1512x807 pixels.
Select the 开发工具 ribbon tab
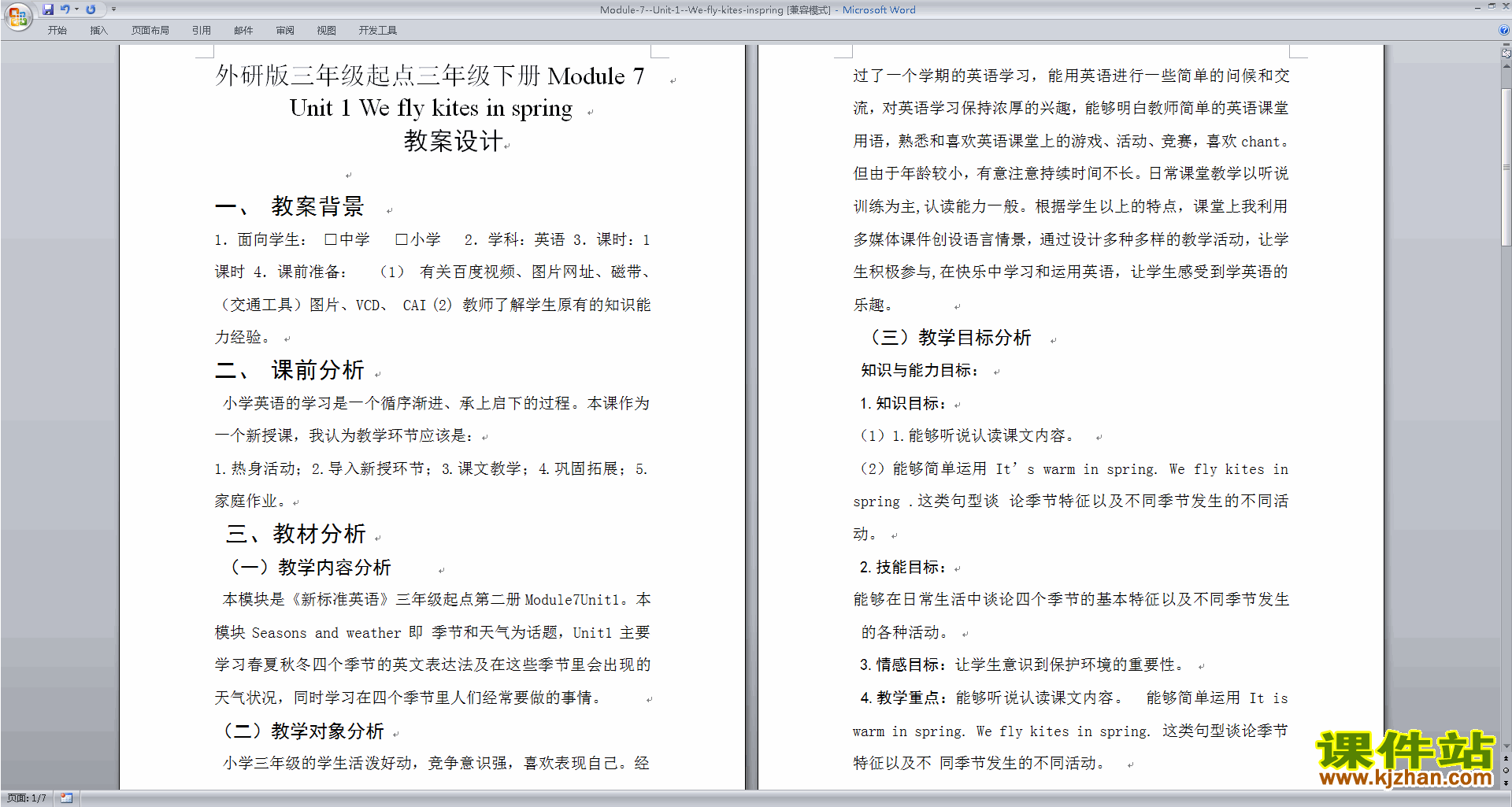click(378, 31)
